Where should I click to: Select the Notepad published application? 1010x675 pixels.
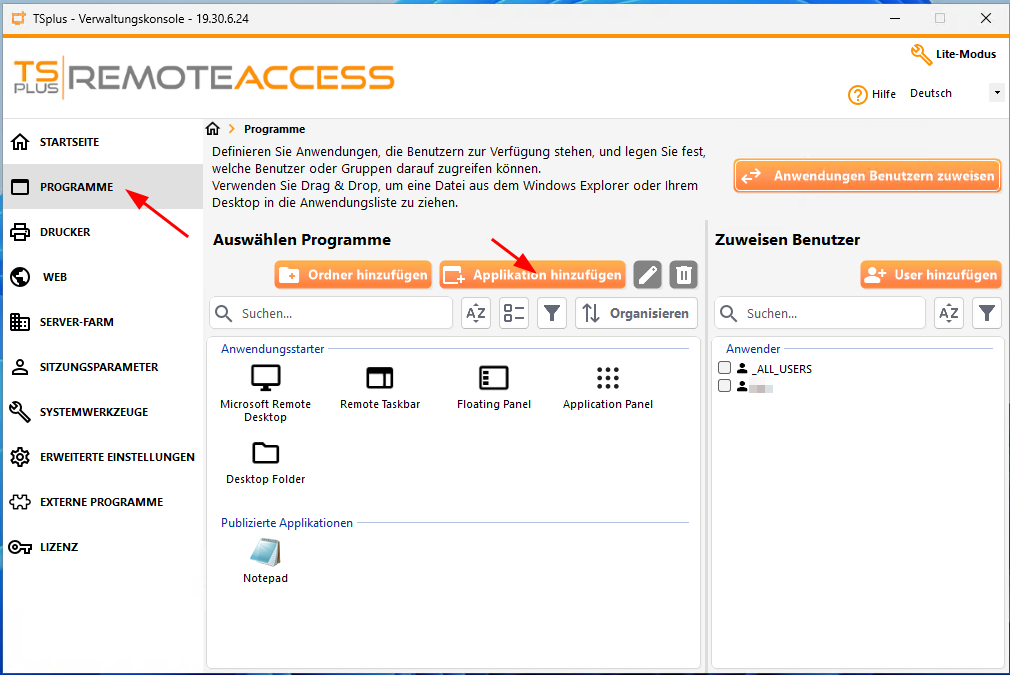265,560
